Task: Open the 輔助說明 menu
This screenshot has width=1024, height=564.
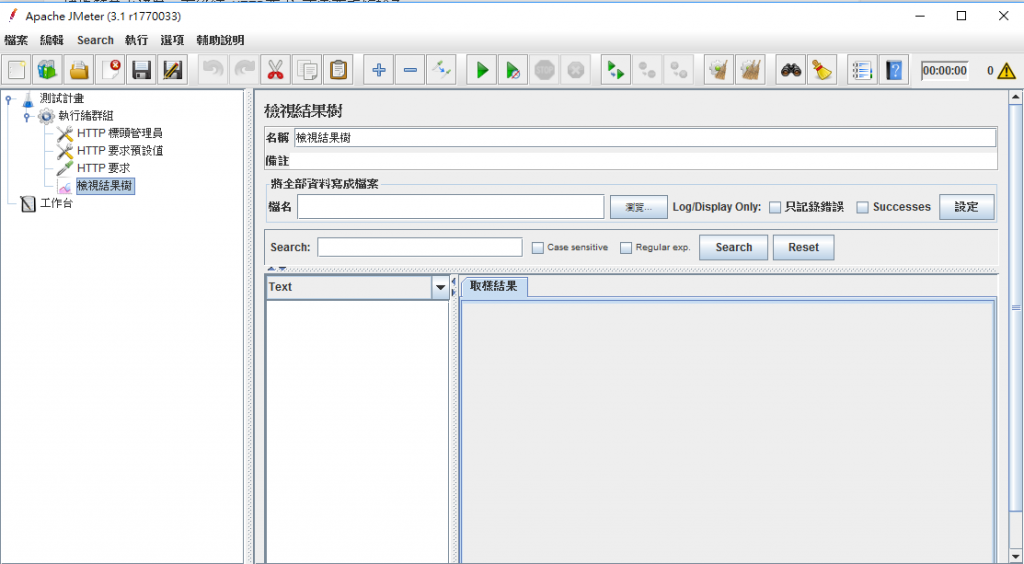Action: (220, 40)
